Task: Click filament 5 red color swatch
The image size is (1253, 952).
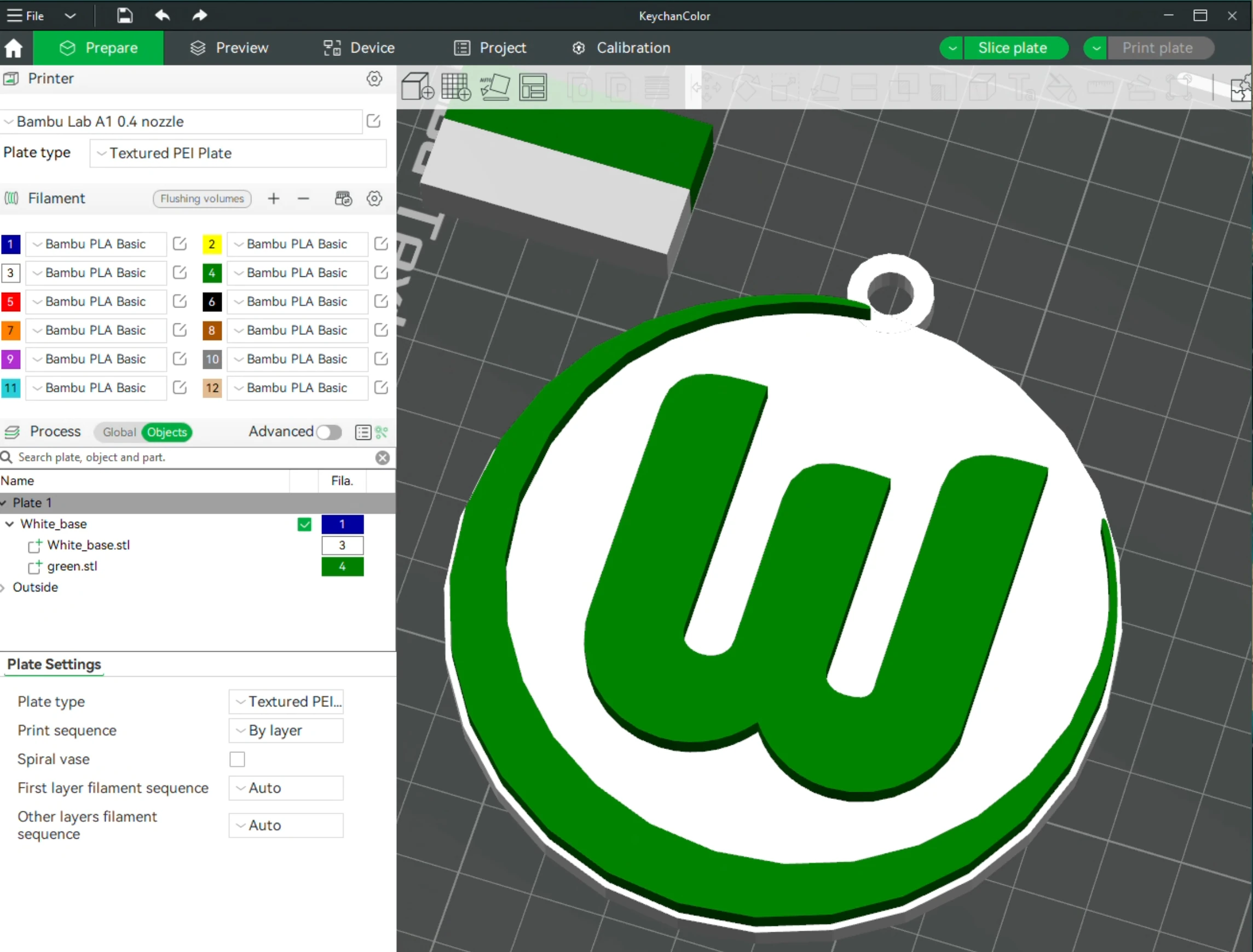Action: click(11, 301)
